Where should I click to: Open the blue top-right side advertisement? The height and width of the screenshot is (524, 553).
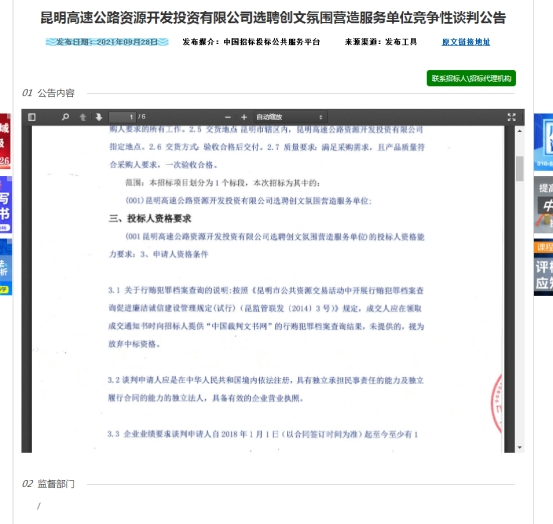click(543, 142)
